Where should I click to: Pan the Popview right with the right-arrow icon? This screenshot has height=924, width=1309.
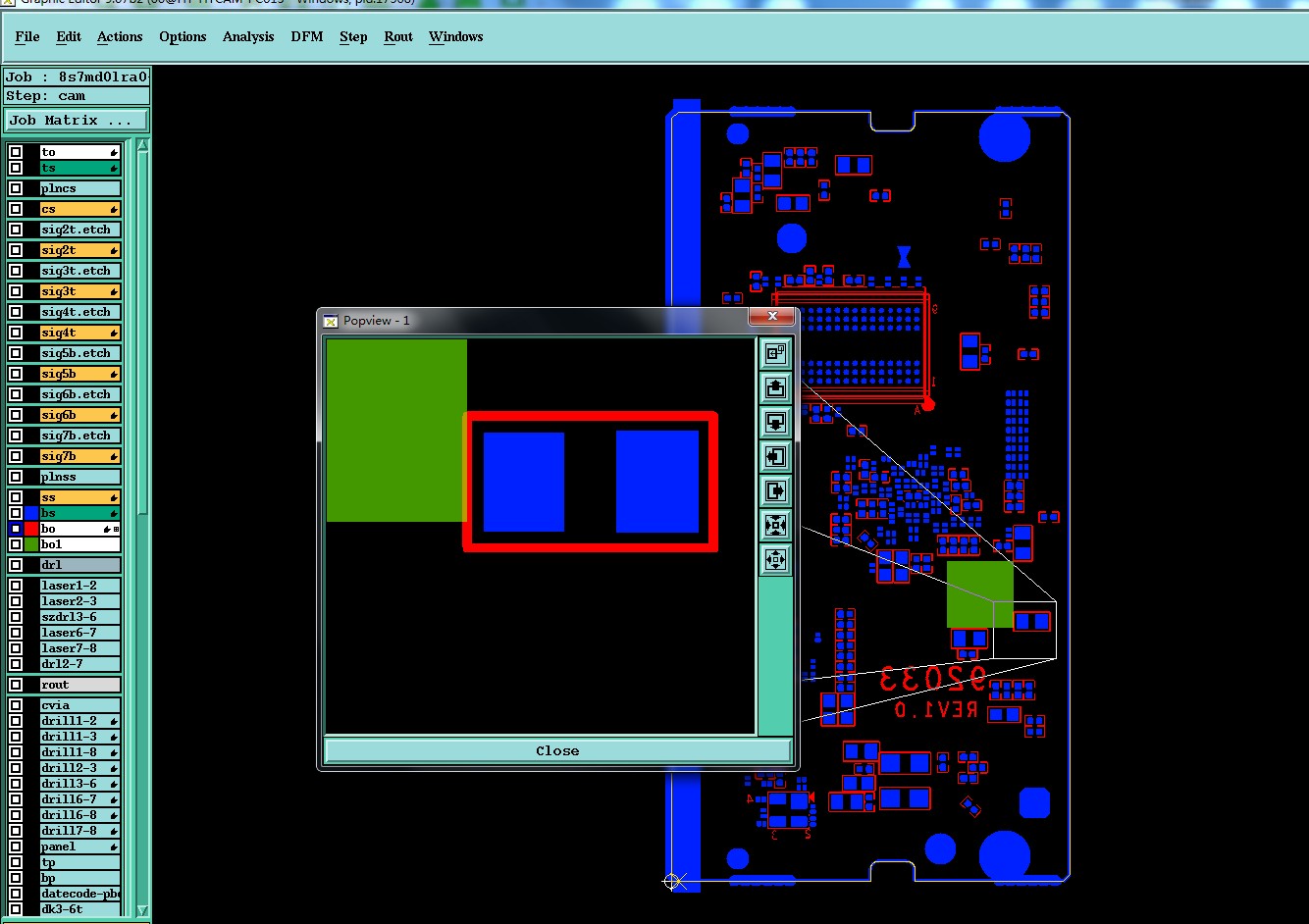(775, 490)
